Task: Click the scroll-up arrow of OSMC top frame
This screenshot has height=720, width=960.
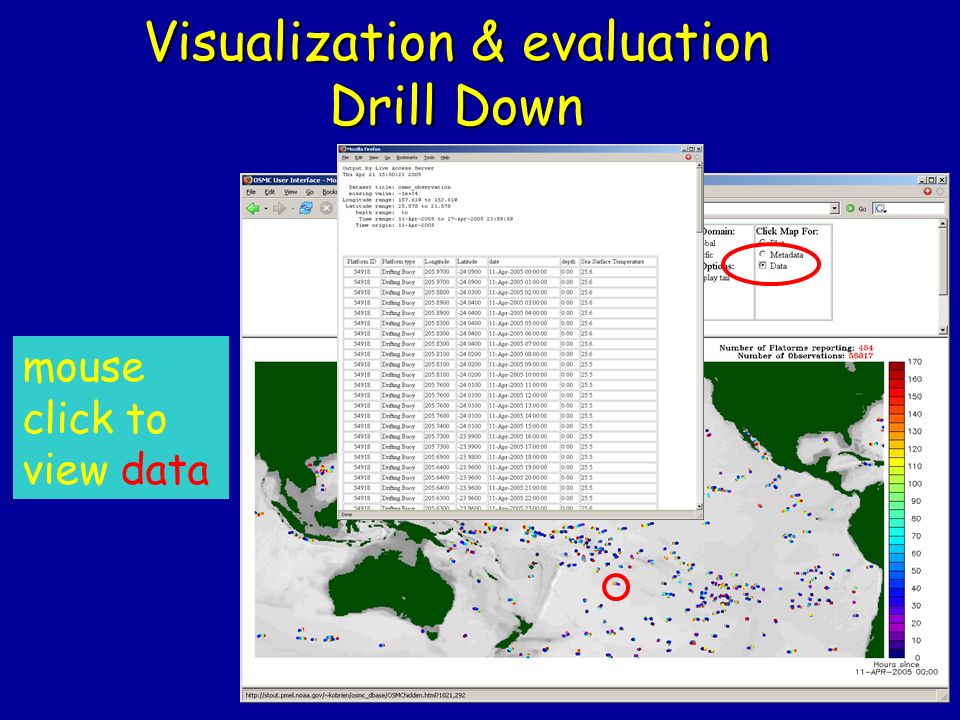Action: pyautogui.click(x=942, y=224)
